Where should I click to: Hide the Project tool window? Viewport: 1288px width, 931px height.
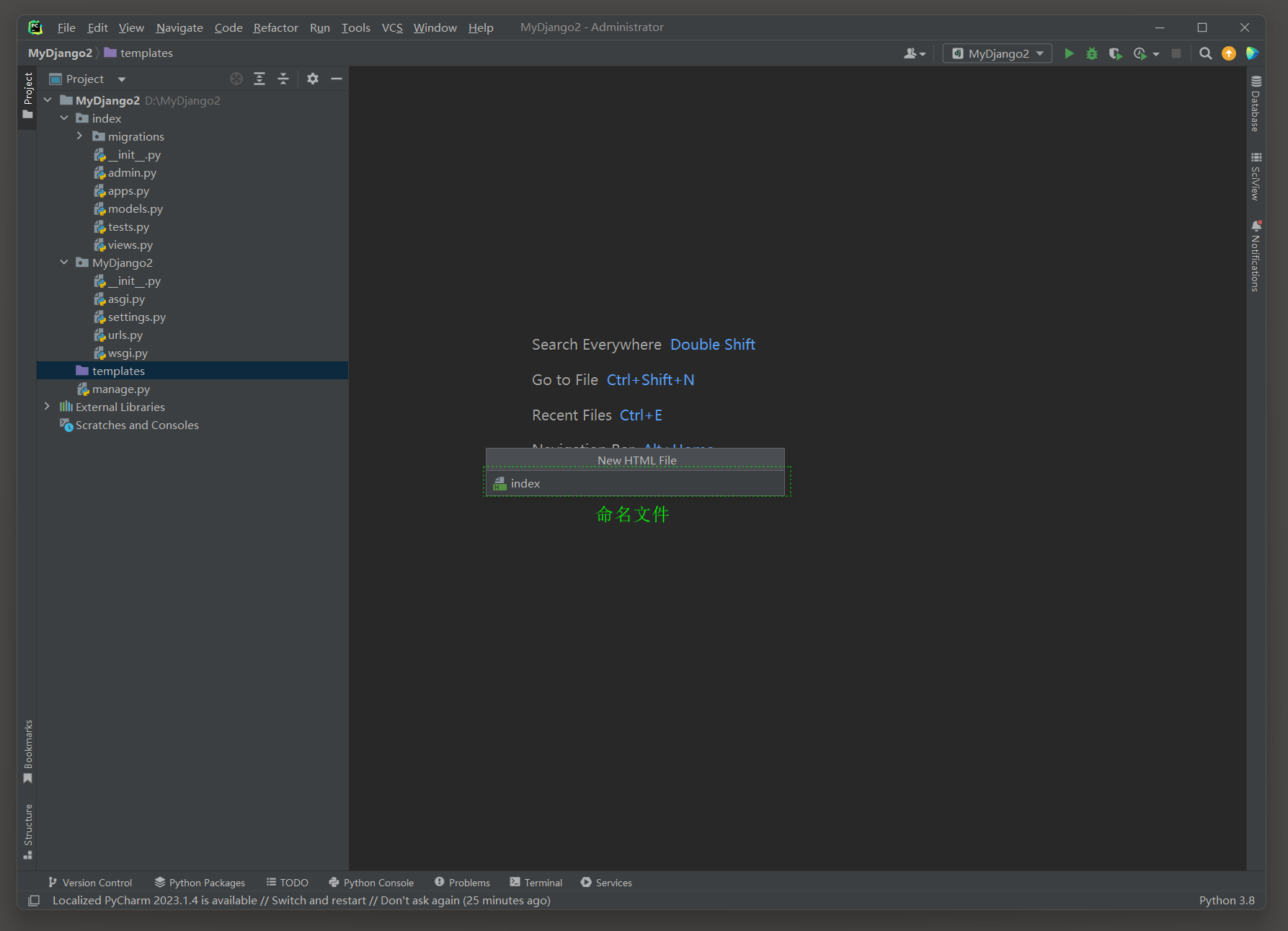[x=337, y=79]
